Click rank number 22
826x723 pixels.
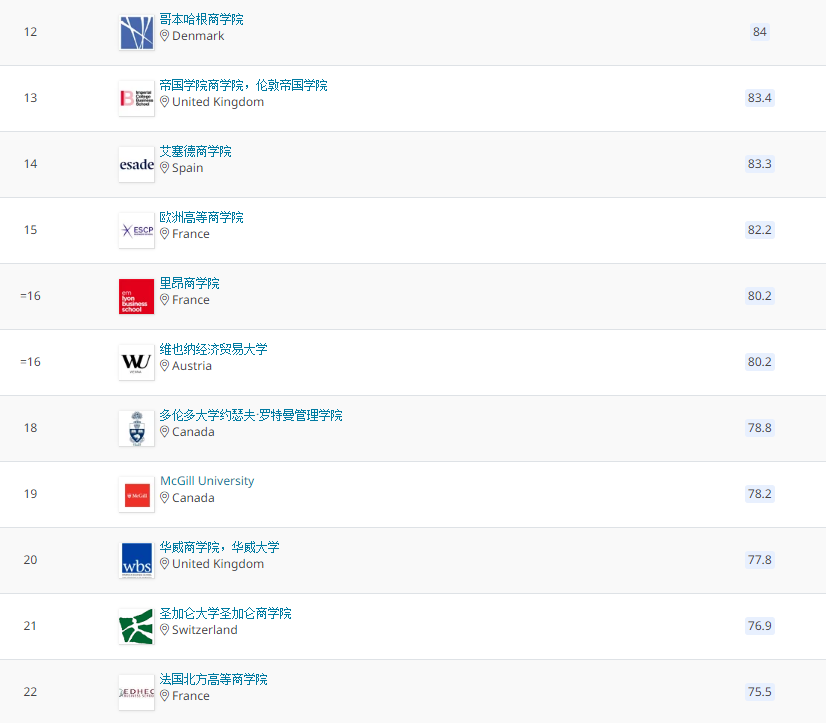[31, 692]
